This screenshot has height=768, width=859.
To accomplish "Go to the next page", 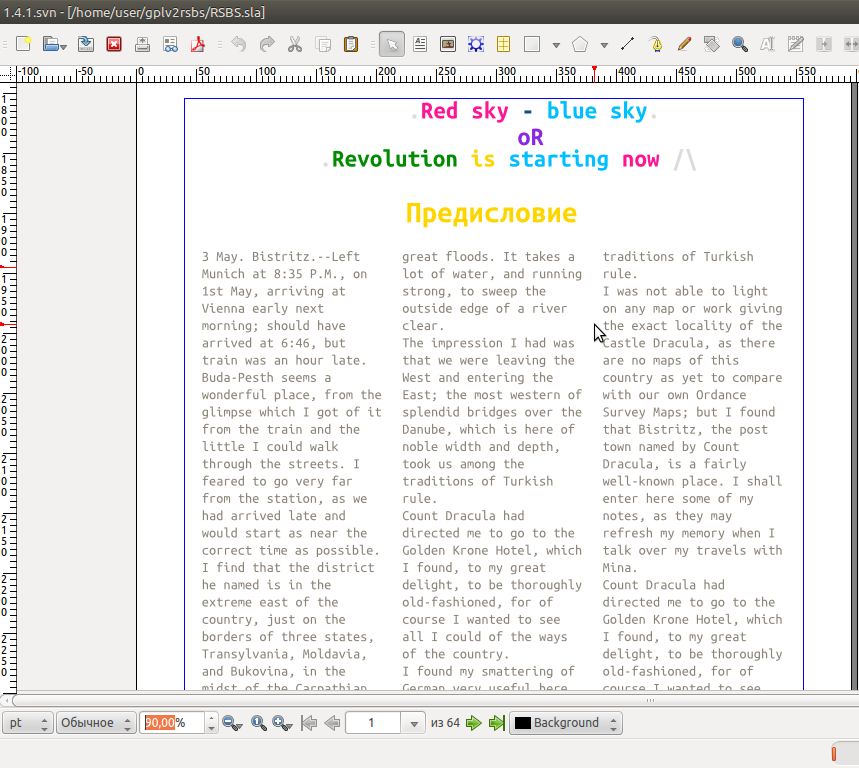I will click(473, 723).
